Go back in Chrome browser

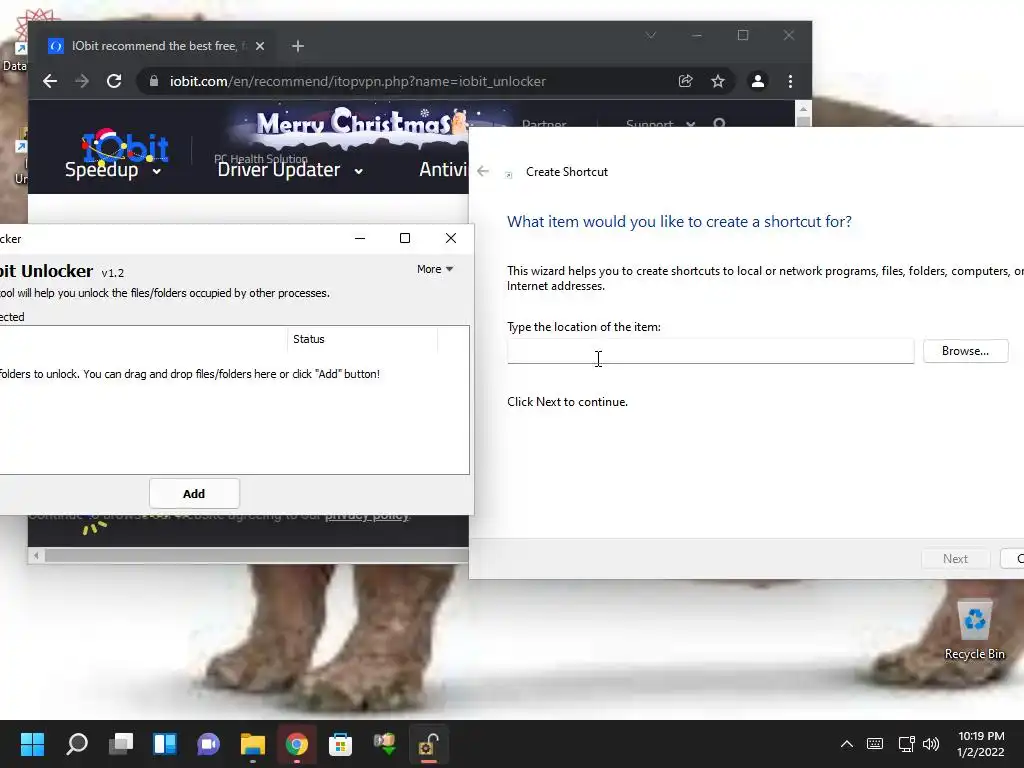pyautogui.click(x=50, y=81)
